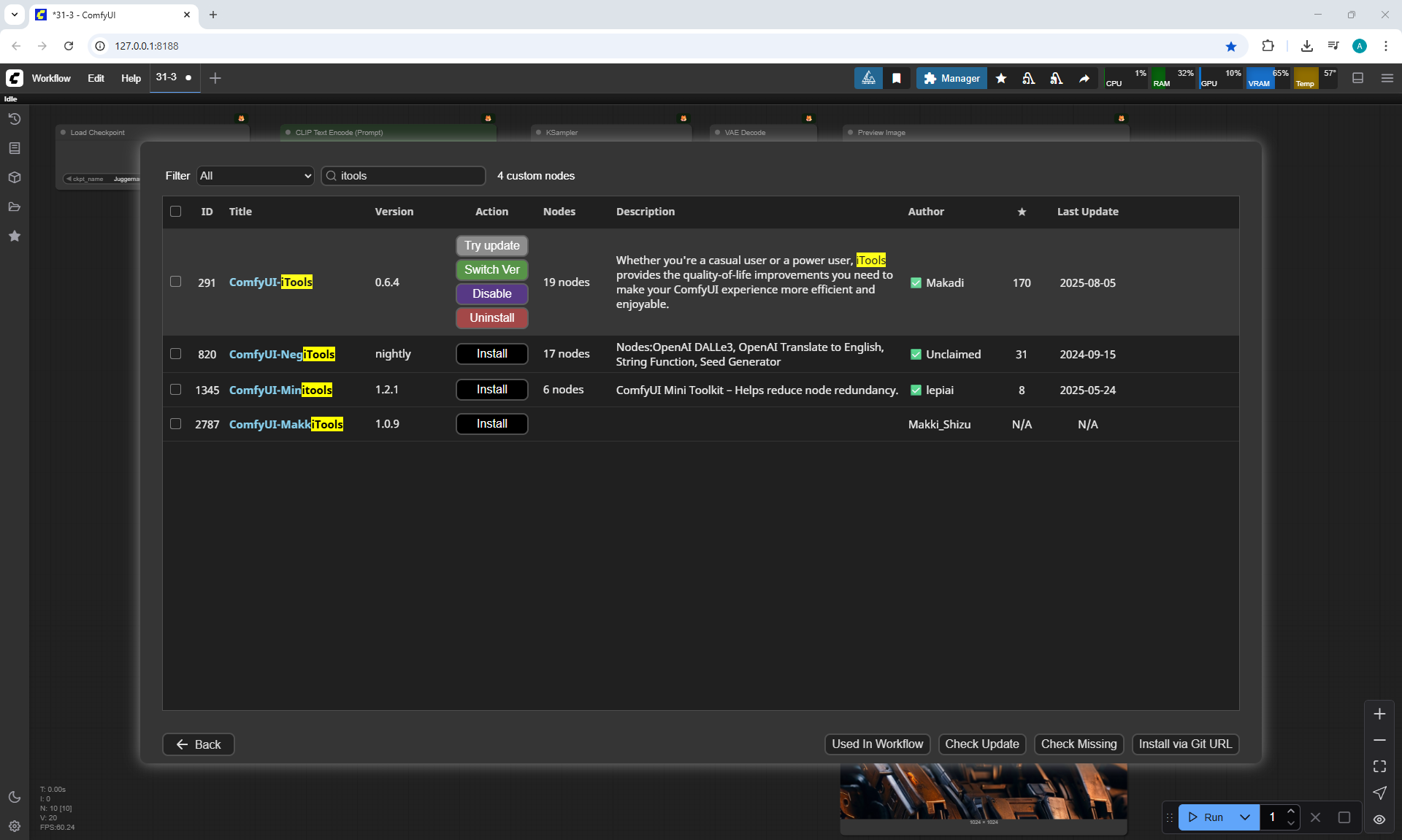The height and width of the screenshot is (840, 1402).
Task: Click the Check Missing button
Action: coord(1079,744)
